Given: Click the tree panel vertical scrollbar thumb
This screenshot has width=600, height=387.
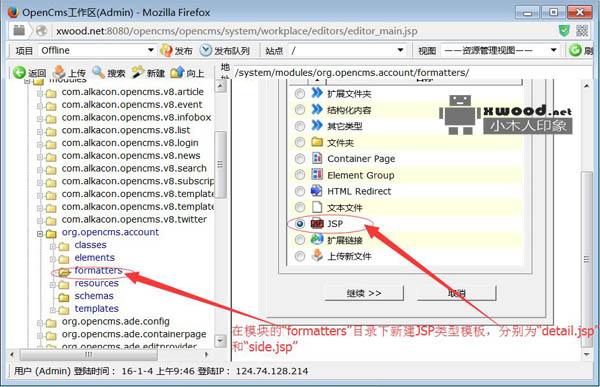Looking at the screenshot, I should coord(220,165).
